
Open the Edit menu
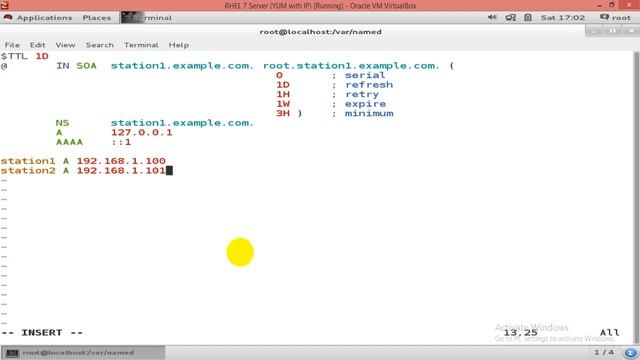point(37,45)
